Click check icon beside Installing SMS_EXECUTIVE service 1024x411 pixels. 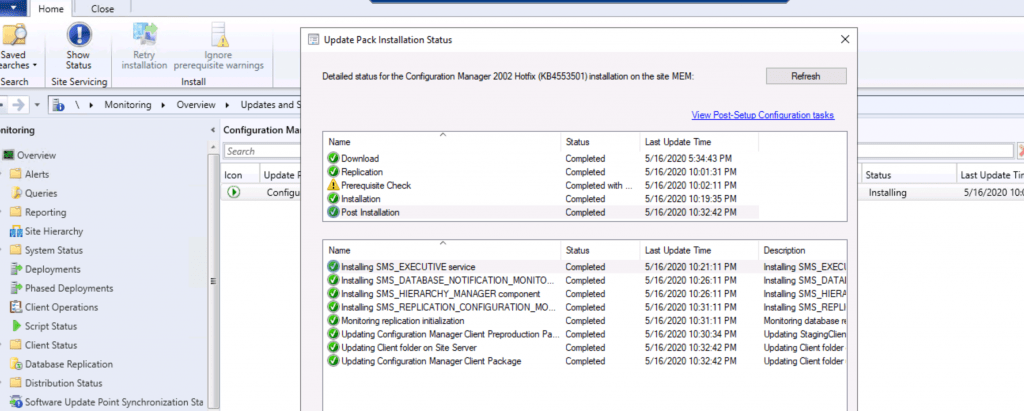[x=333, y=267]
